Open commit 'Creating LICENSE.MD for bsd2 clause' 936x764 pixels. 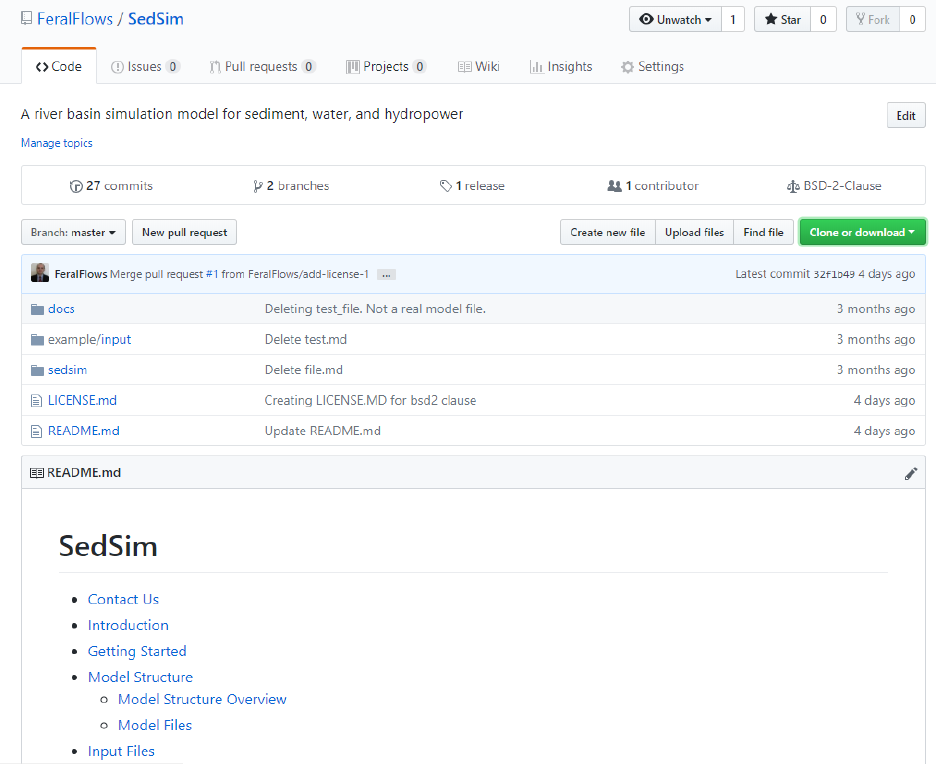[x=370, y=400]
